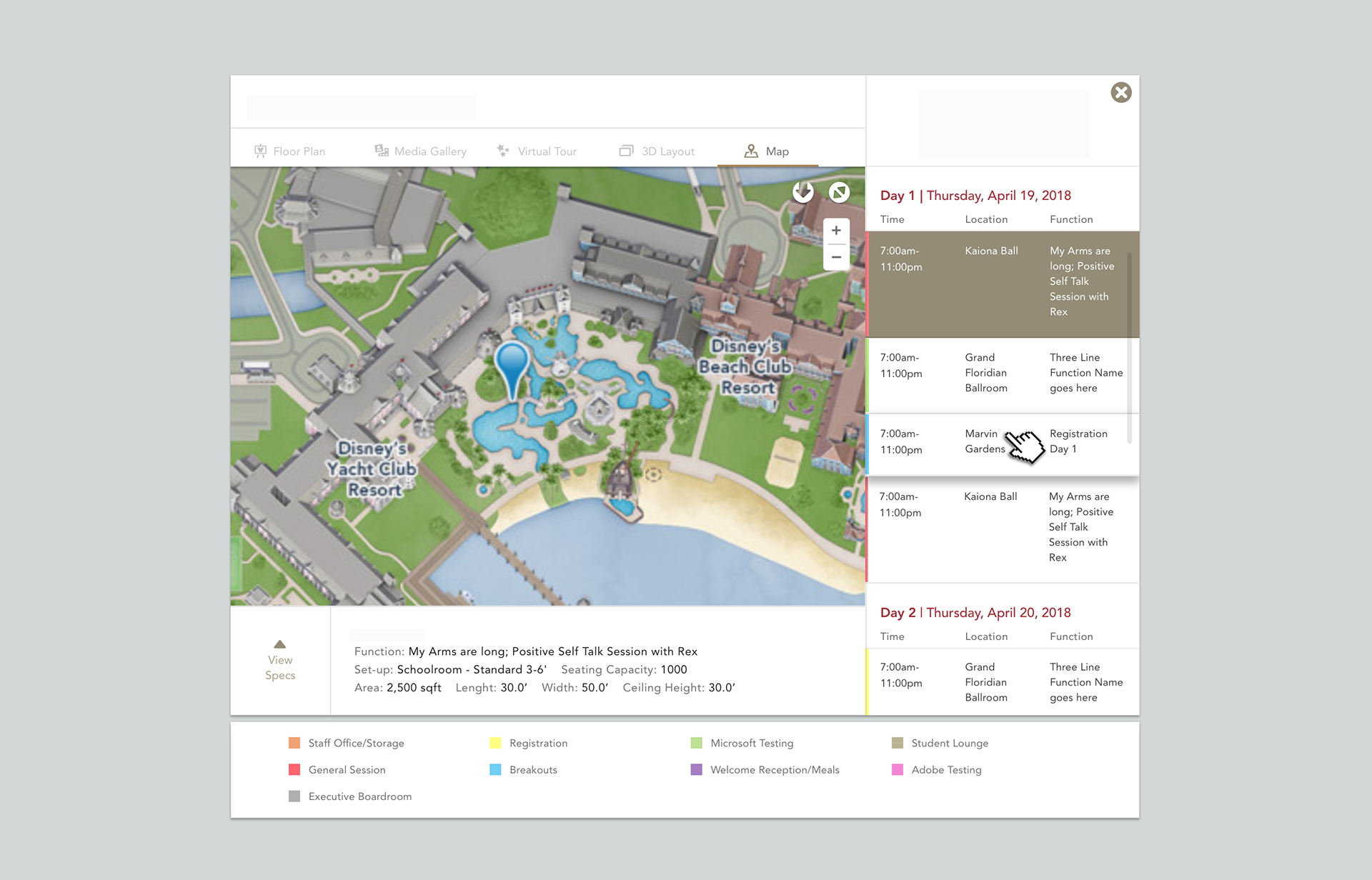
Task: Zoom in the map with plus button
Action: pos(836,231)
